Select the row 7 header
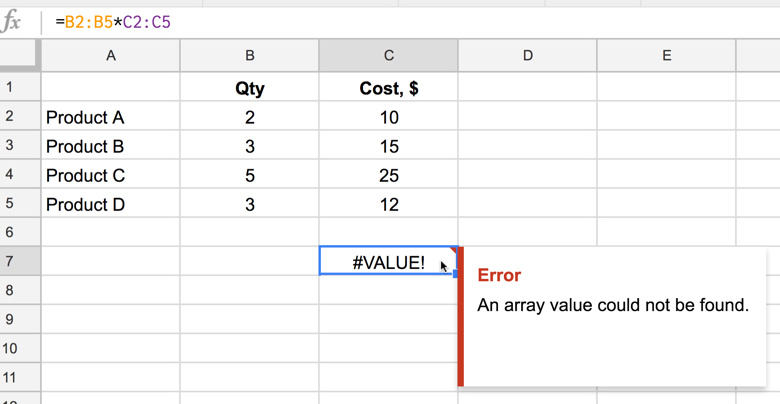The height and width of the screenshot is (404, 780). 10,262
